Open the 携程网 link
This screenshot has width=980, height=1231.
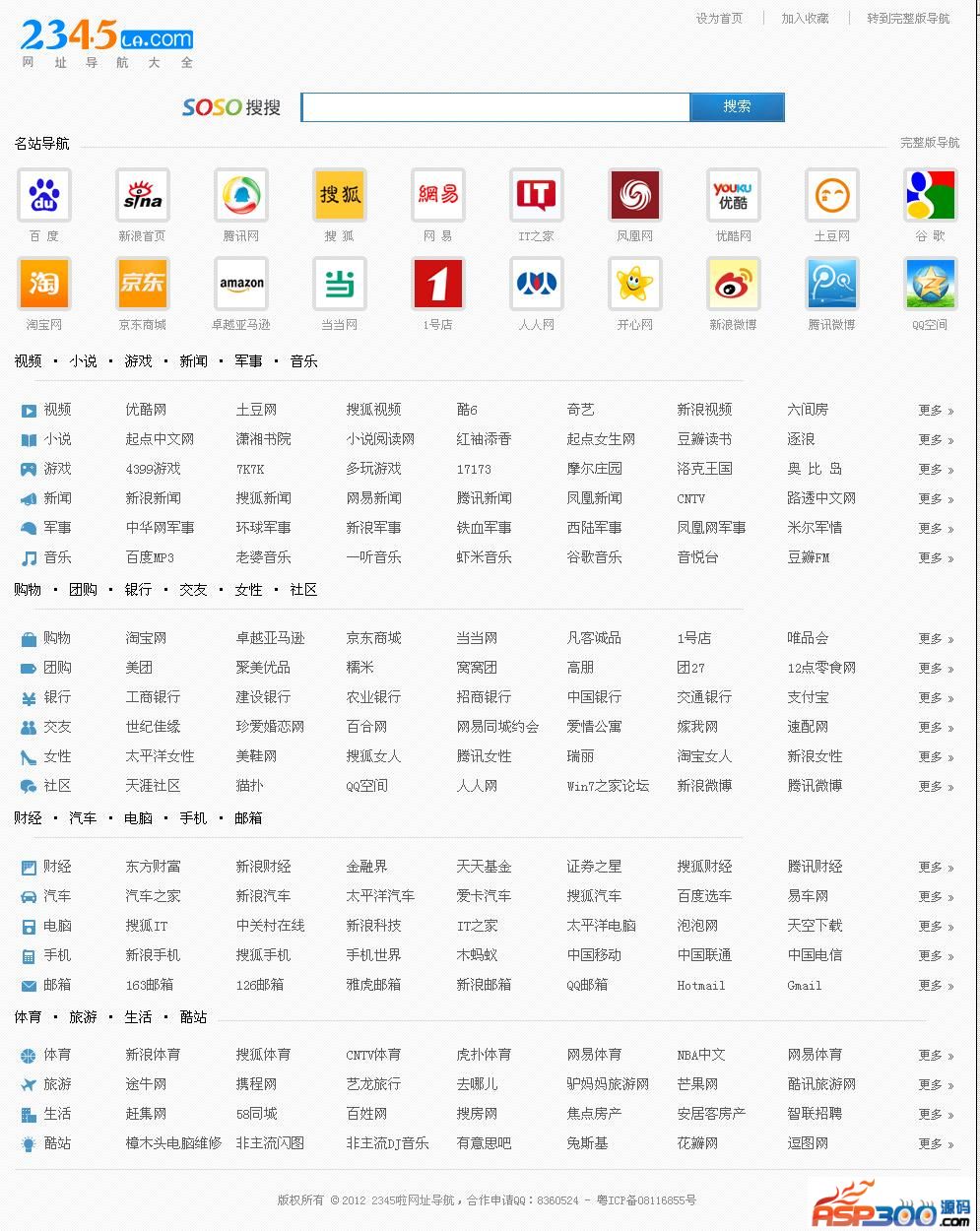coord(256,1084)
